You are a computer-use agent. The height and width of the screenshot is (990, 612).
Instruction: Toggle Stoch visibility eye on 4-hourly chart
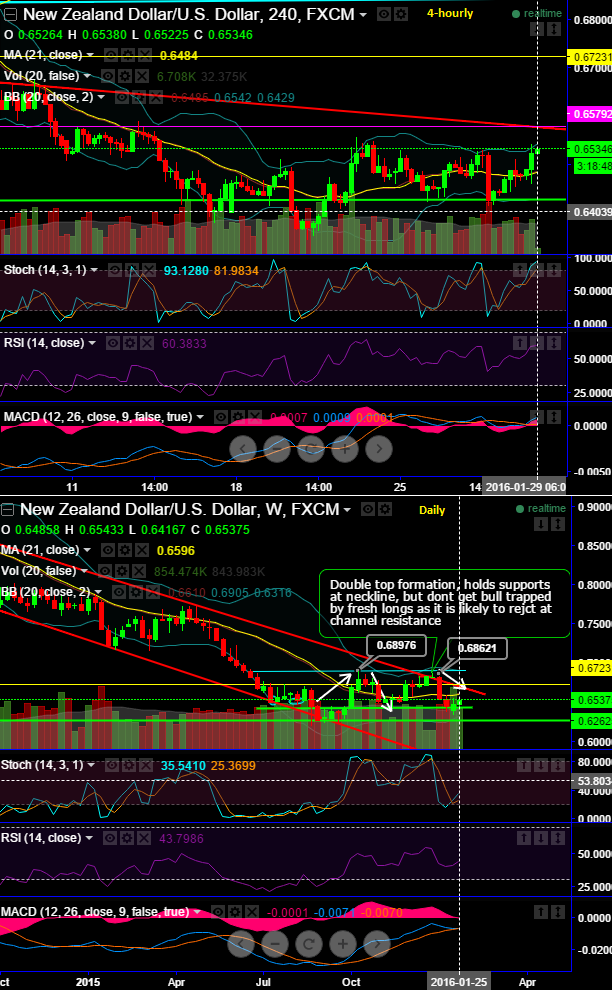coord(114,270)
